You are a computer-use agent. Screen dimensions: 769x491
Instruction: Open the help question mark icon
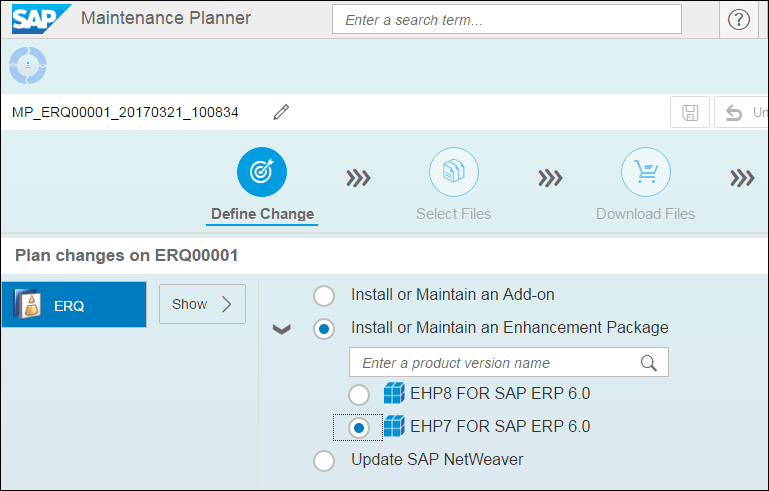[738, 20]
